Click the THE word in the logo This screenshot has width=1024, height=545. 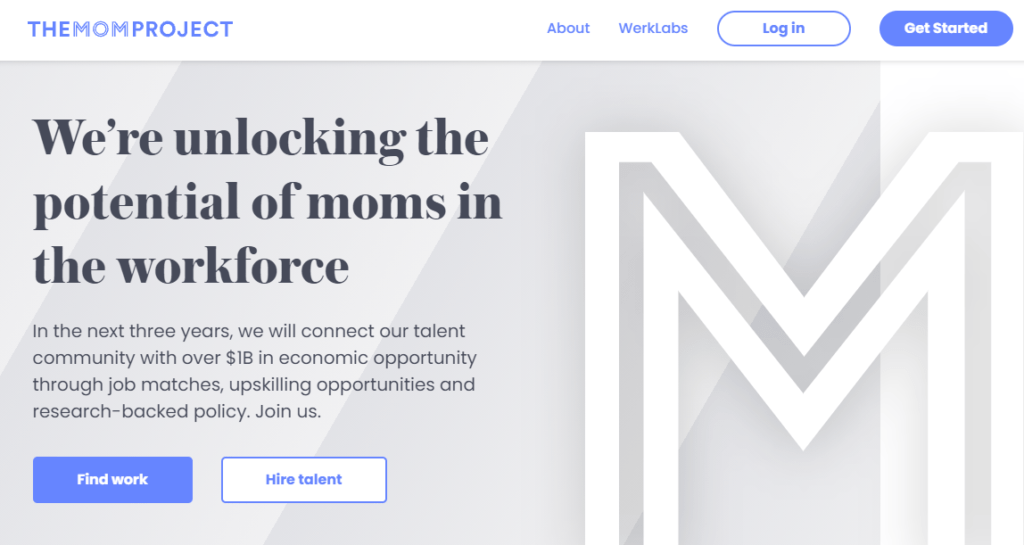point(49,29)
